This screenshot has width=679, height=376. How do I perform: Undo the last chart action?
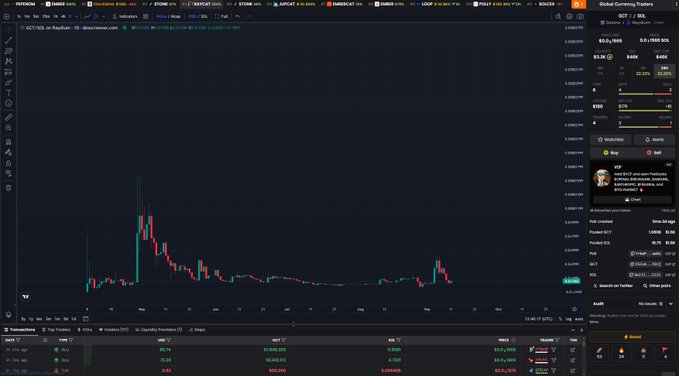coord(238,16)
